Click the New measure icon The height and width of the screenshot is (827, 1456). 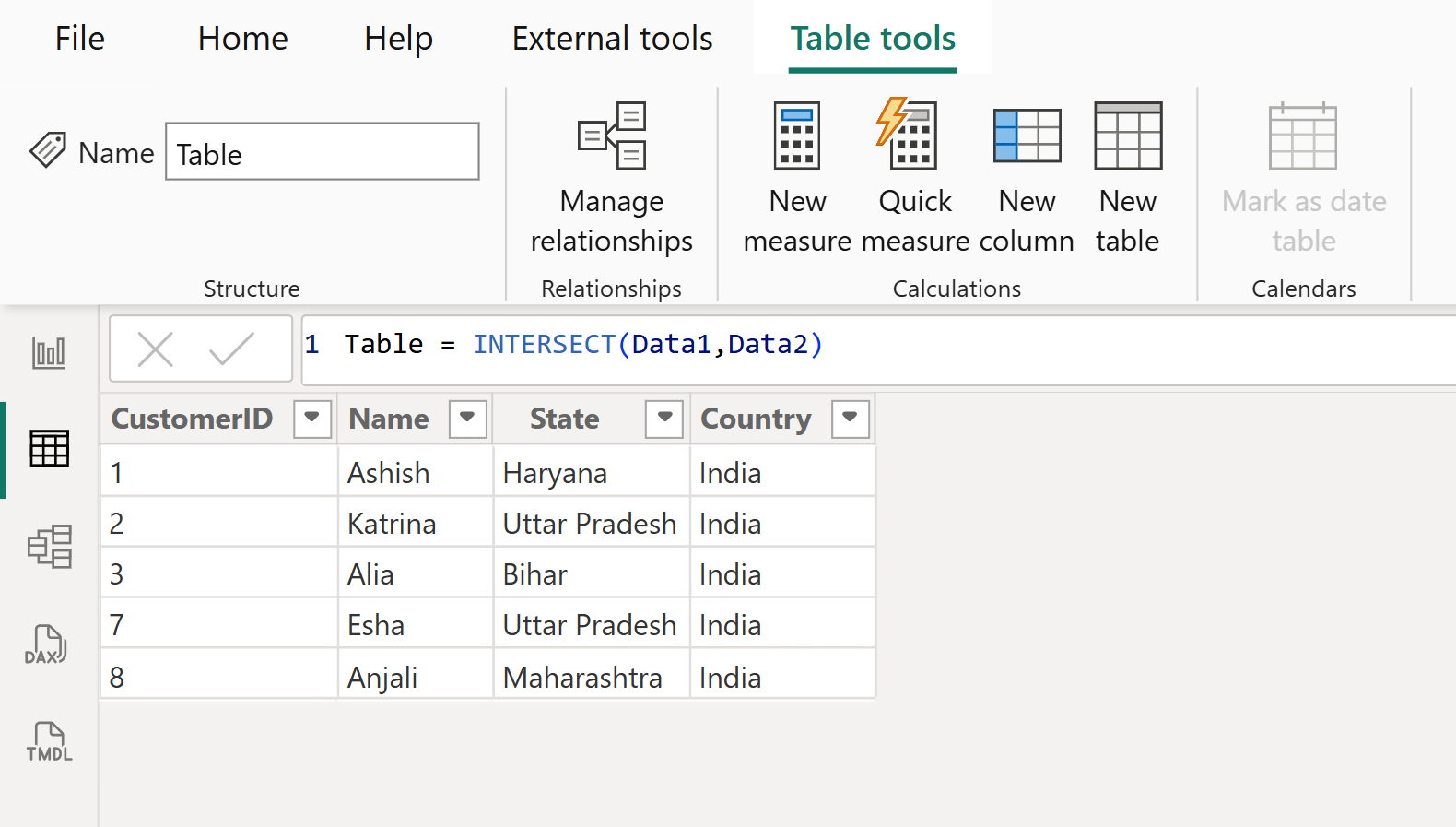tap(797, 177)
